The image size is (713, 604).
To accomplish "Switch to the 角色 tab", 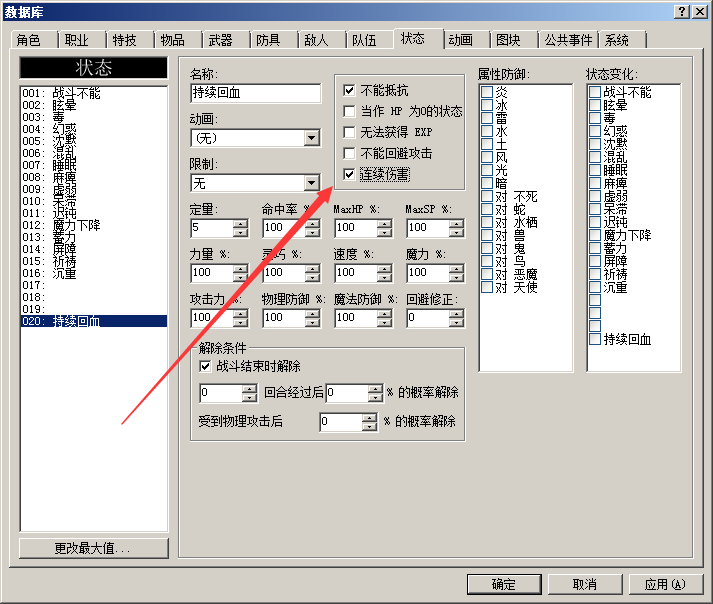I will [34, 40].
